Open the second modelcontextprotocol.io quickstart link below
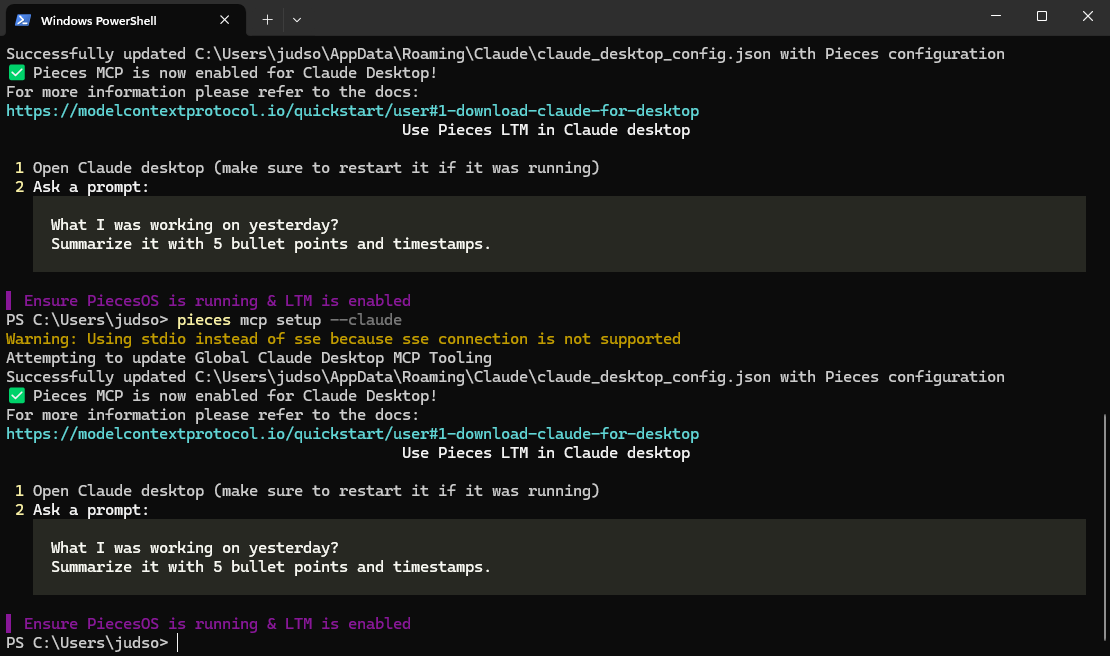The height and width of the screenshot is (656, 1110). (353, 434)
